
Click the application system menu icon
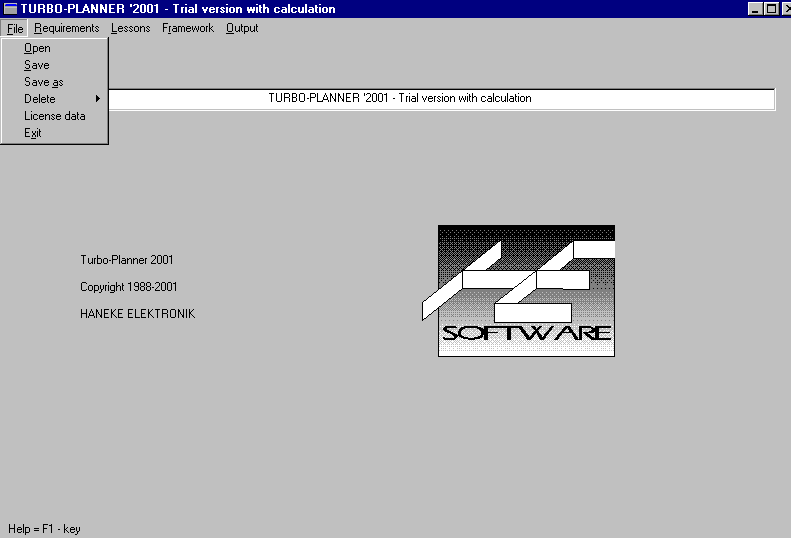[x=10, y=9]
